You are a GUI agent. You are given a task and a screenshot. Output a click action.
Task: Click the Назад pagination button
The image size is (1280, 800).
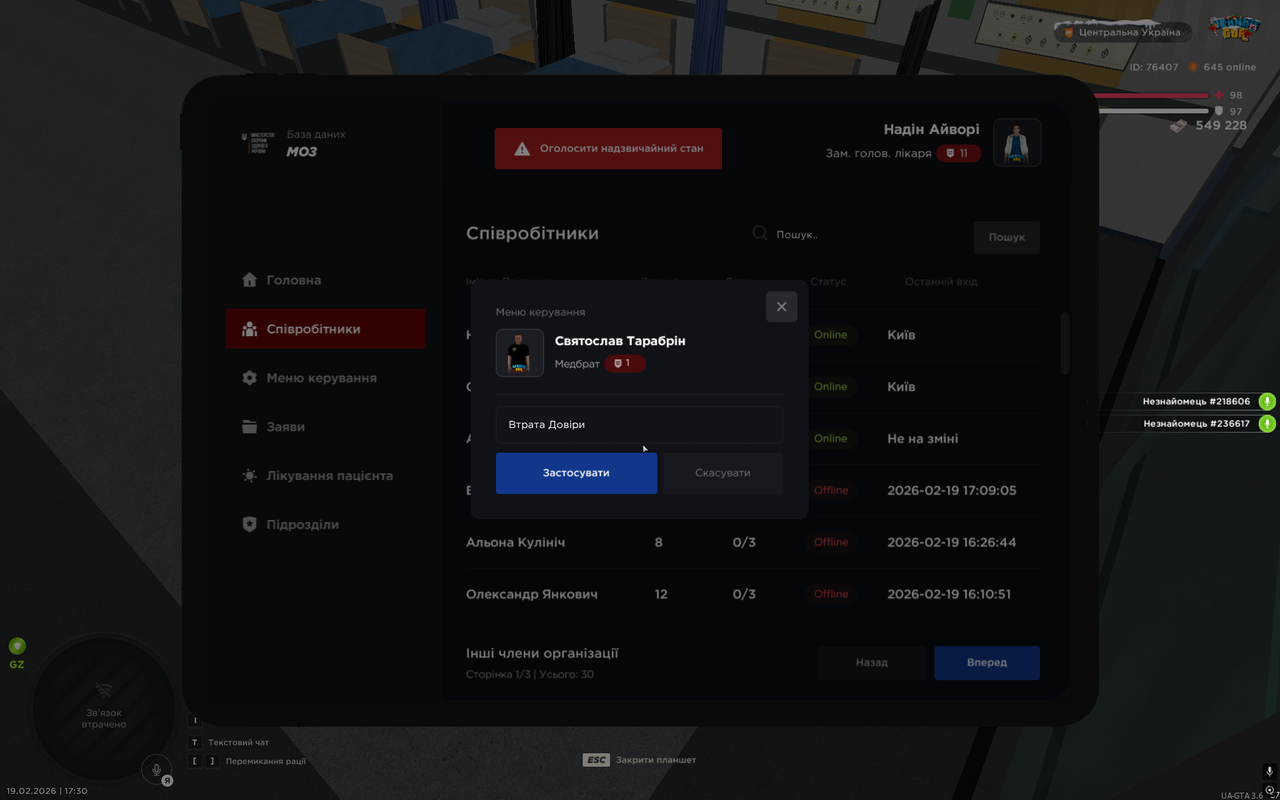[x=872, y=662]
